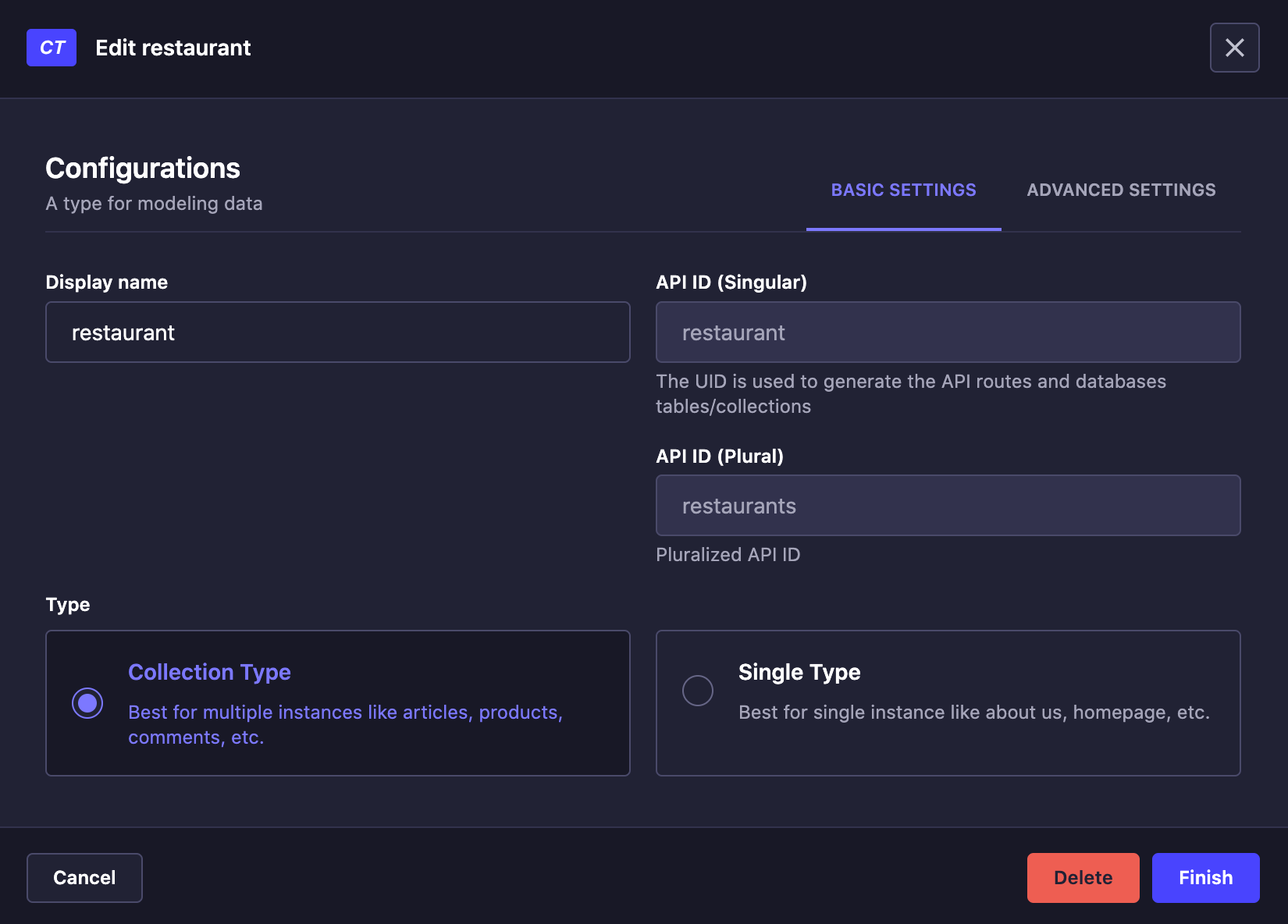This screenshot has height=924, width=1288.
Task: Click inside the Display name field
Action: click(337, 332)
